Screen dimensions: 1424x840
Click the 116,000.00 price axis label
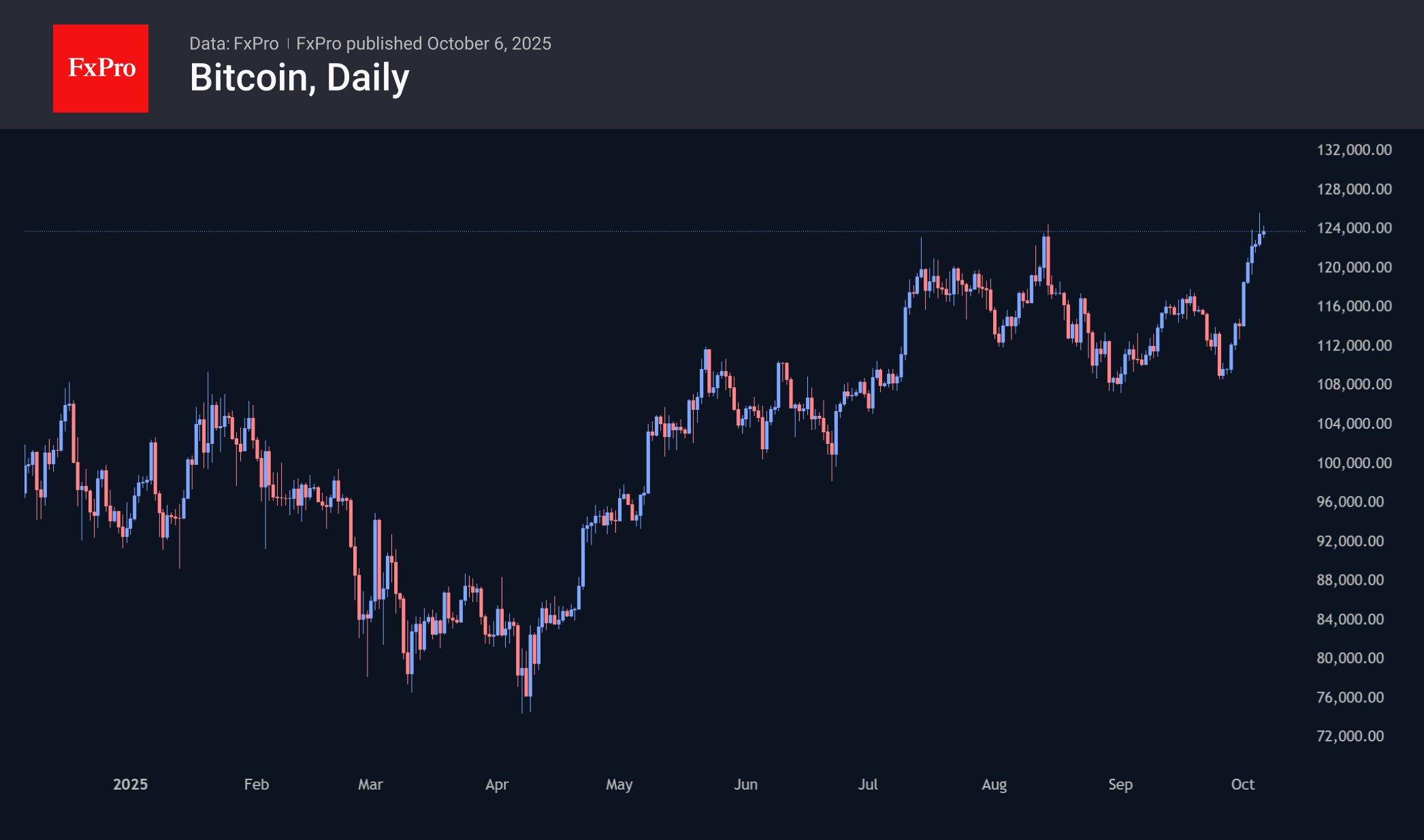pos(1354,306)
